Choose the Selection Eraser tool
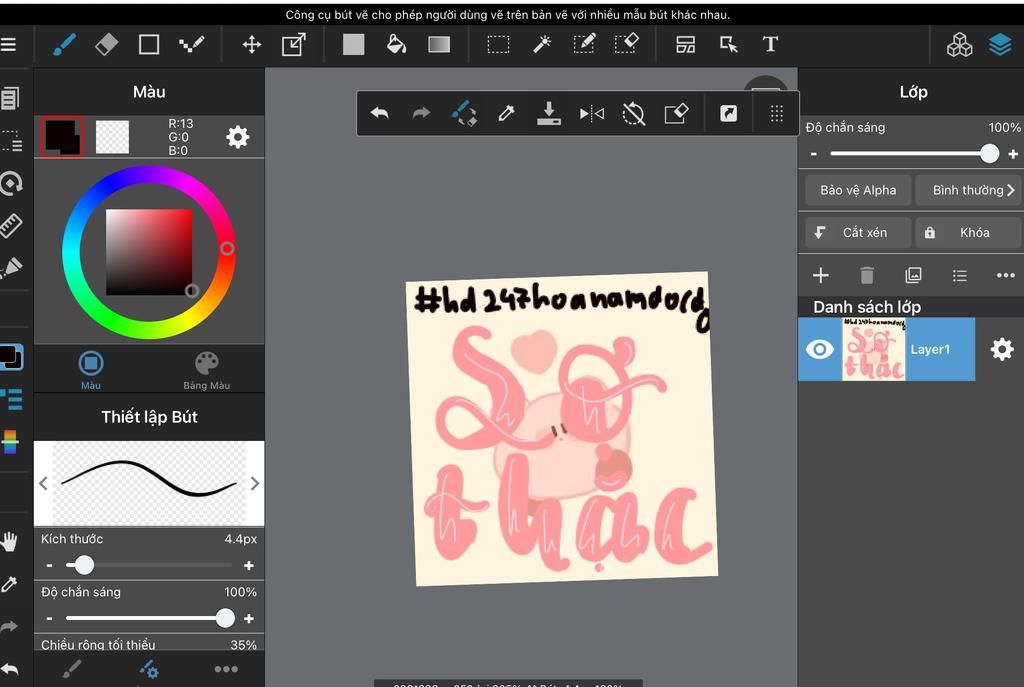Screen dimensions: 1024x687 626,44
